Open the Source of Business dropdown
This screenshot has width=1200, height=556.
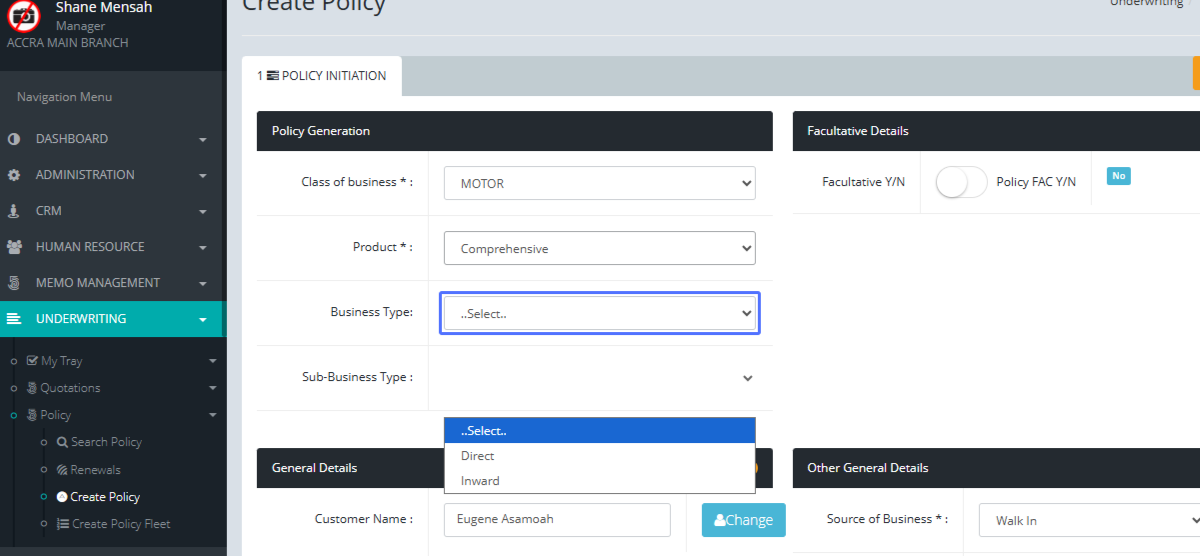click(x=1090, y=520)
